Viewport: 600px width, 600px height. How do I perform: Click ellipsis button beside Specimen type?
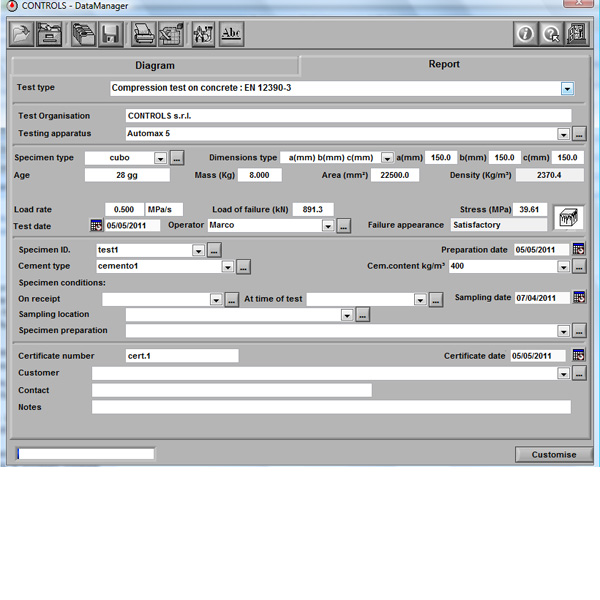[176, 158]
